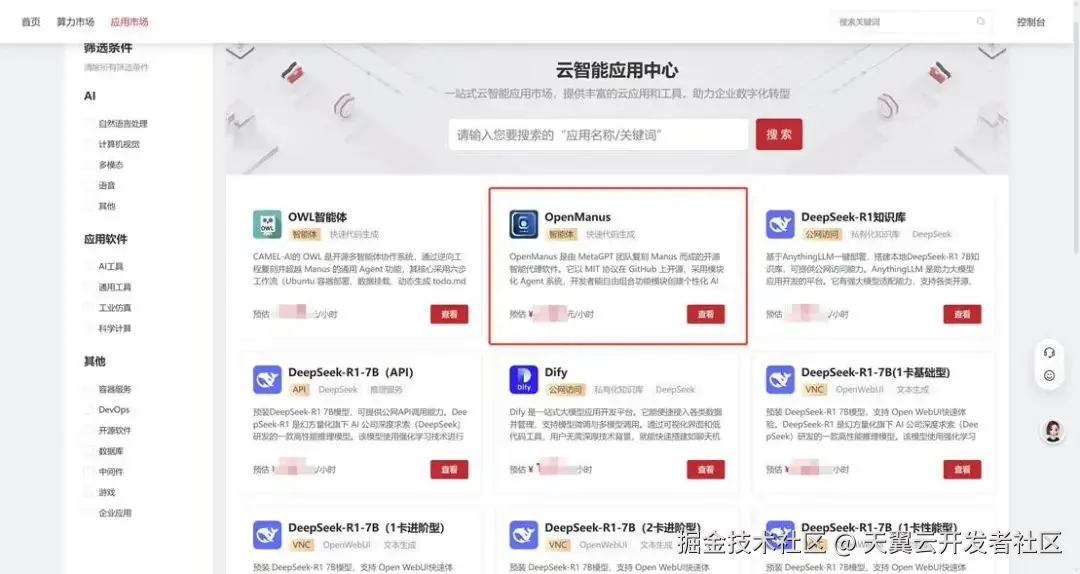This screenshot has height=574, width=1080.
Task: Open the DeepSeek-R1-7B (2卡进阶型) app icon
Action: point(523,535)
